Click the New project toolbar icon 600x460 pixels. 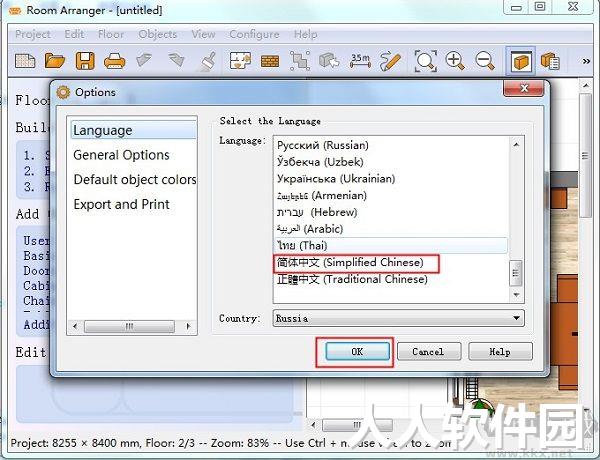(25, 61)
